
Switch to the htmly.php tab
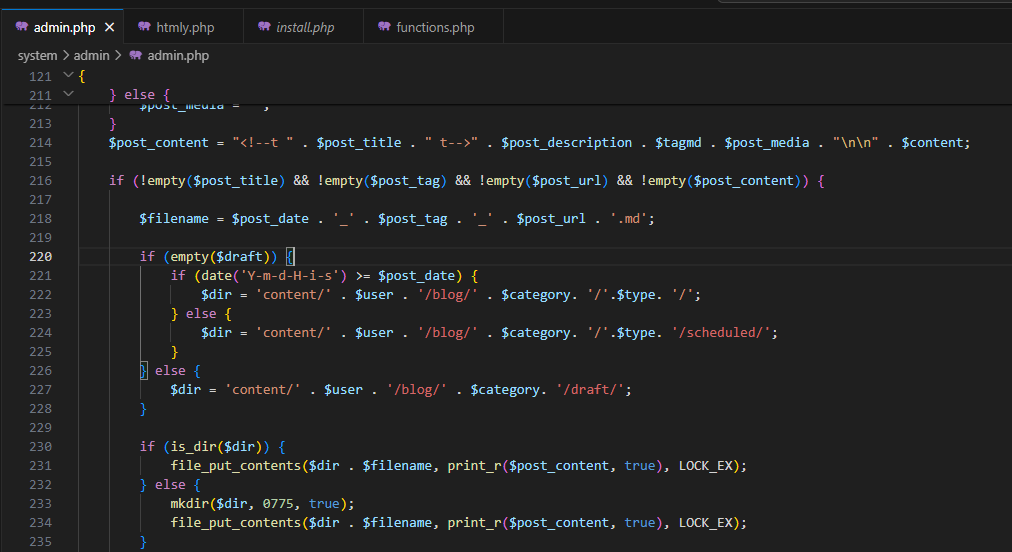(x=185, y=27)
